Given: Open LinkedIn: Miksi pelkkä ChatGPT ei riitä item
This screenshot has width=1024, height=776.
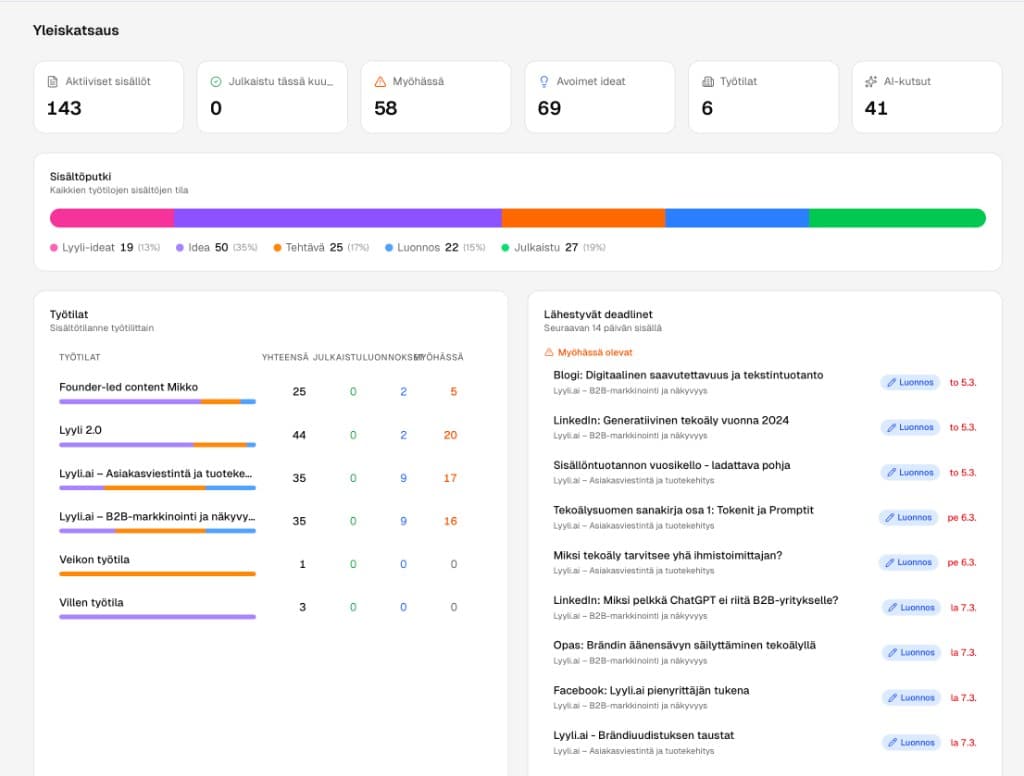Looking at the screenshot, I should point(765,607).
